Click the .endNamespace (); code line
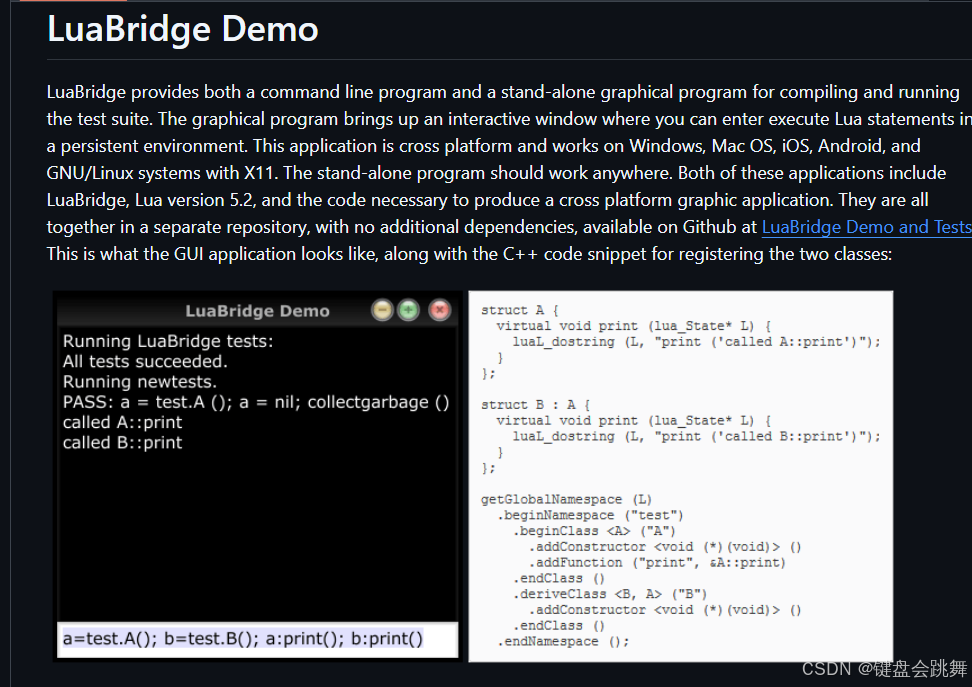Image resolution: width=972 pixels, height=687 pixels. [563, 642]
